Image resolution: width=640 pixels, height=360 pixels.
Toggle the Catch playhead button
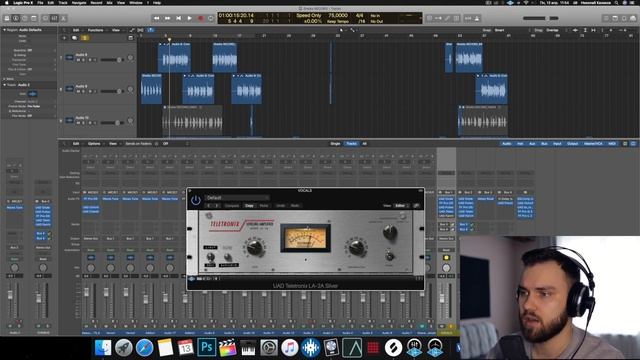coord(151,30)
